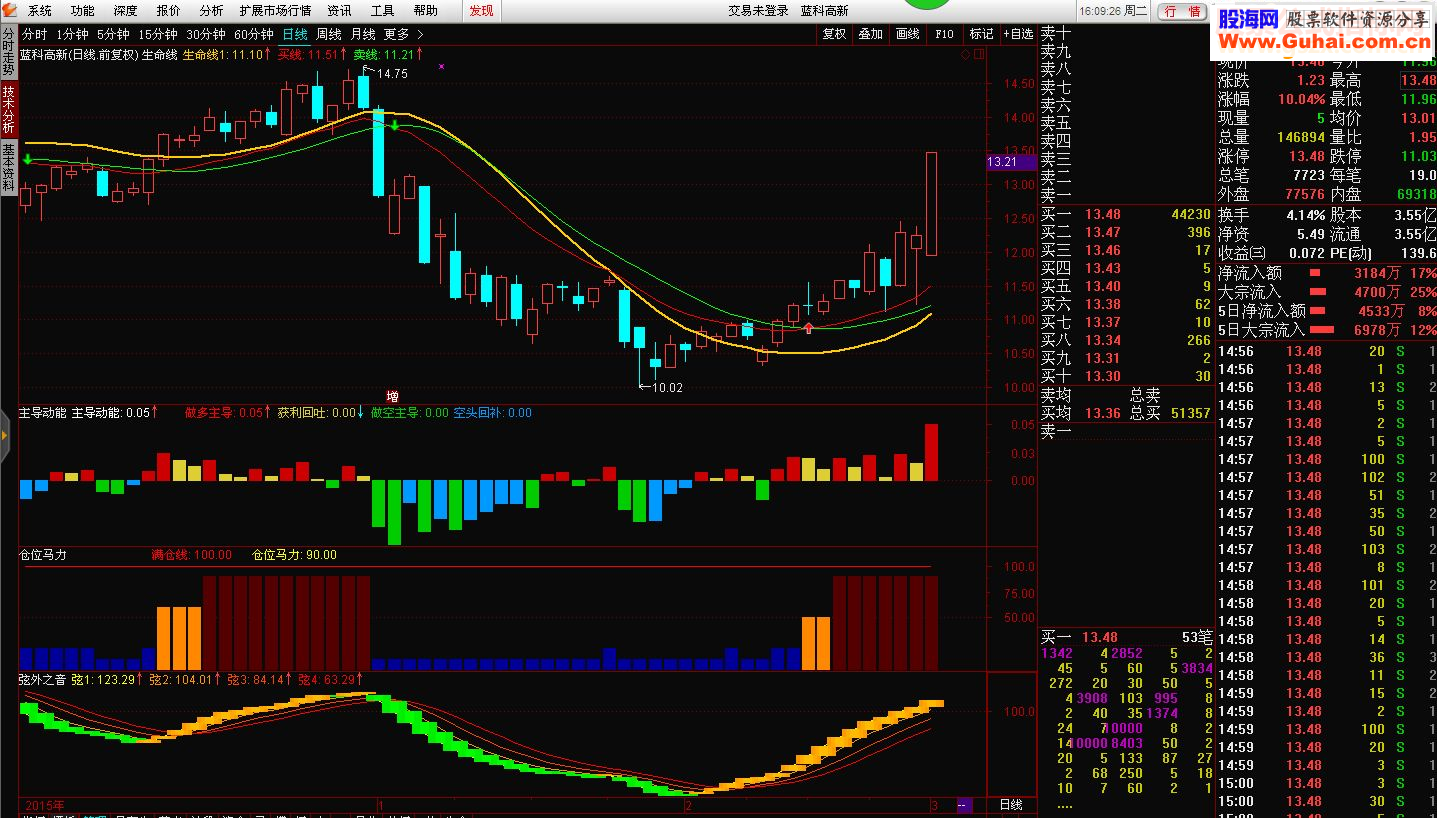Click the application logo icon beside 系统
Screen dimensions: 1437x818
(x=9, y=10)
